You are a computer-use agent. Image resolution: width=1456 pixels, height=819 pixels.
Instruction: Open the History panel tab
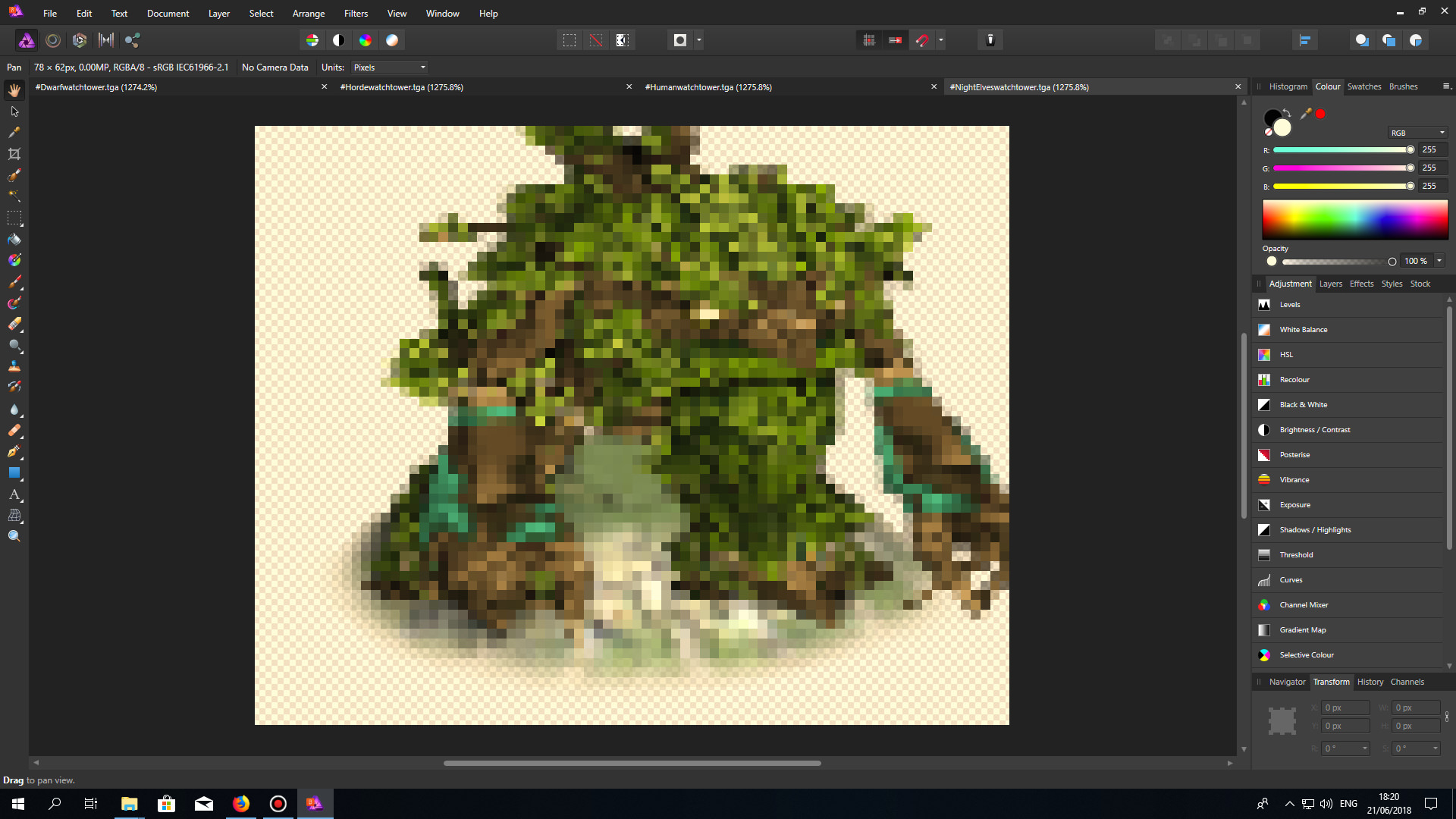[1370, 682]
